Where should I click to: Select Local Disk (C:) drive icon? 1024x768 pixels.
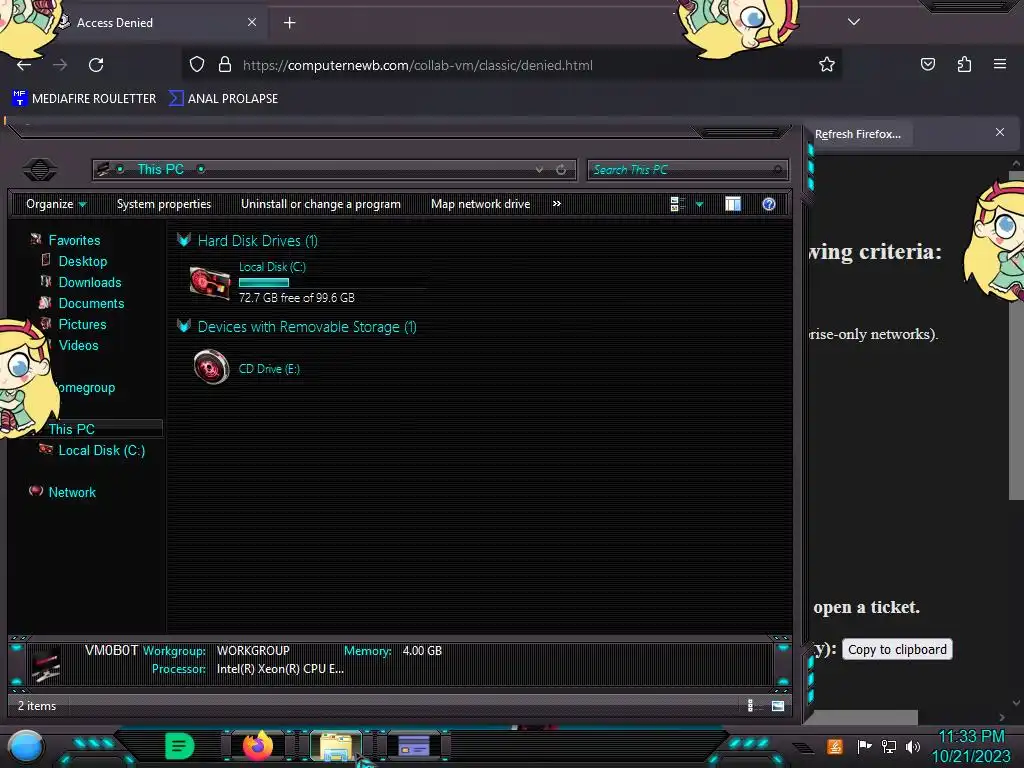coord(210,283)
